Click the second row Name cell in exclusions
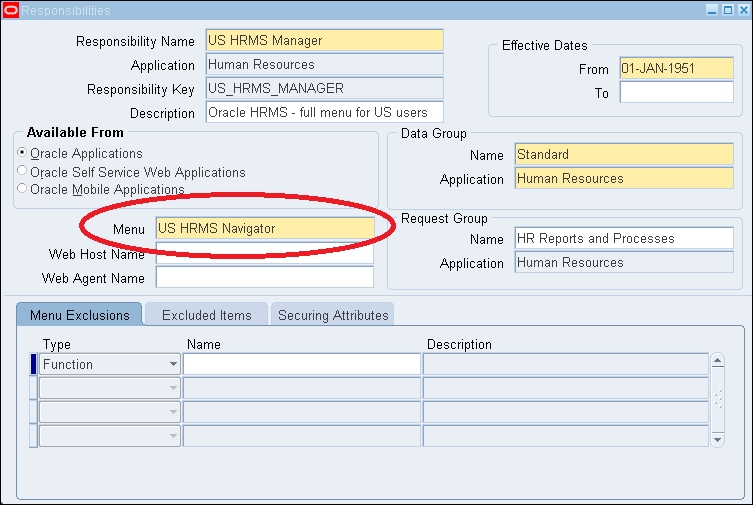 tap(302, 388)
